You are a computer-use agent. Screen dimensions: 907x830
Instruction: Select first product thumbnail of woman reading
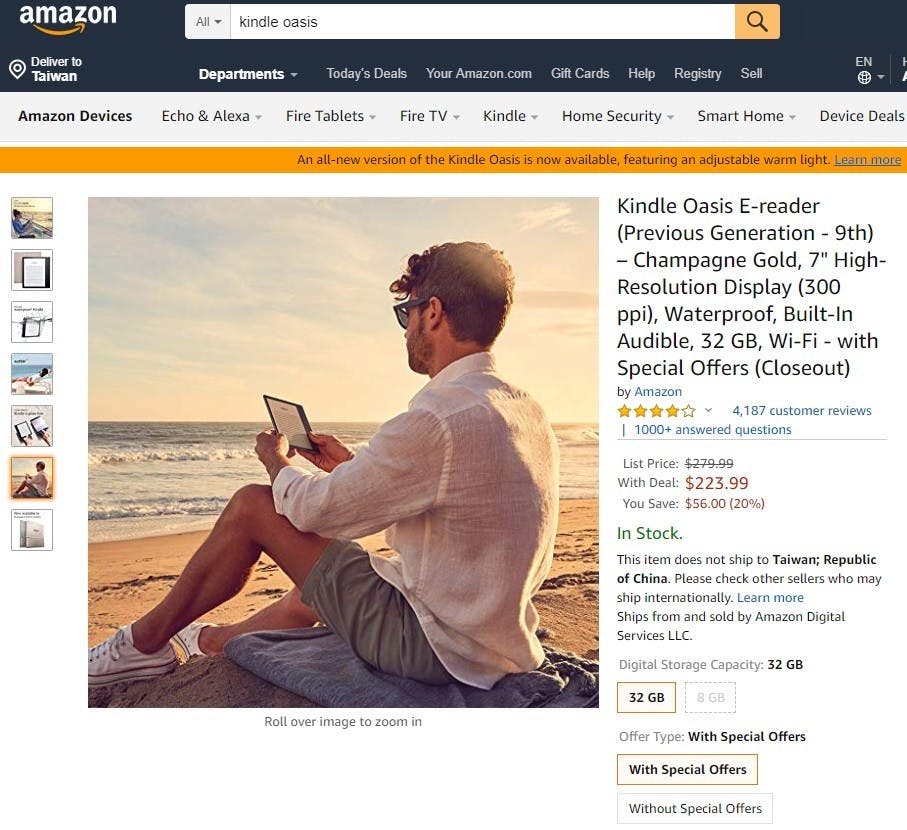(x=32, y=218)
